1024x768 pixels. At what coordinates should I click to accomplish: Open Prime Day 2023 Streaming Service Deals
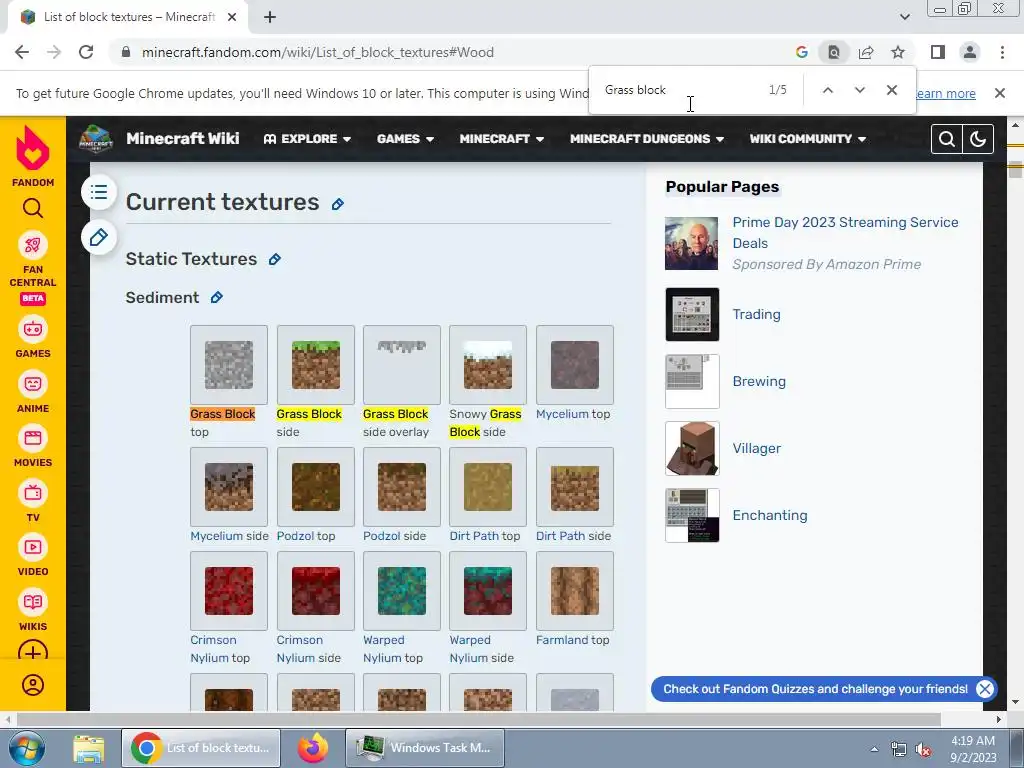[x=845, y=232]
